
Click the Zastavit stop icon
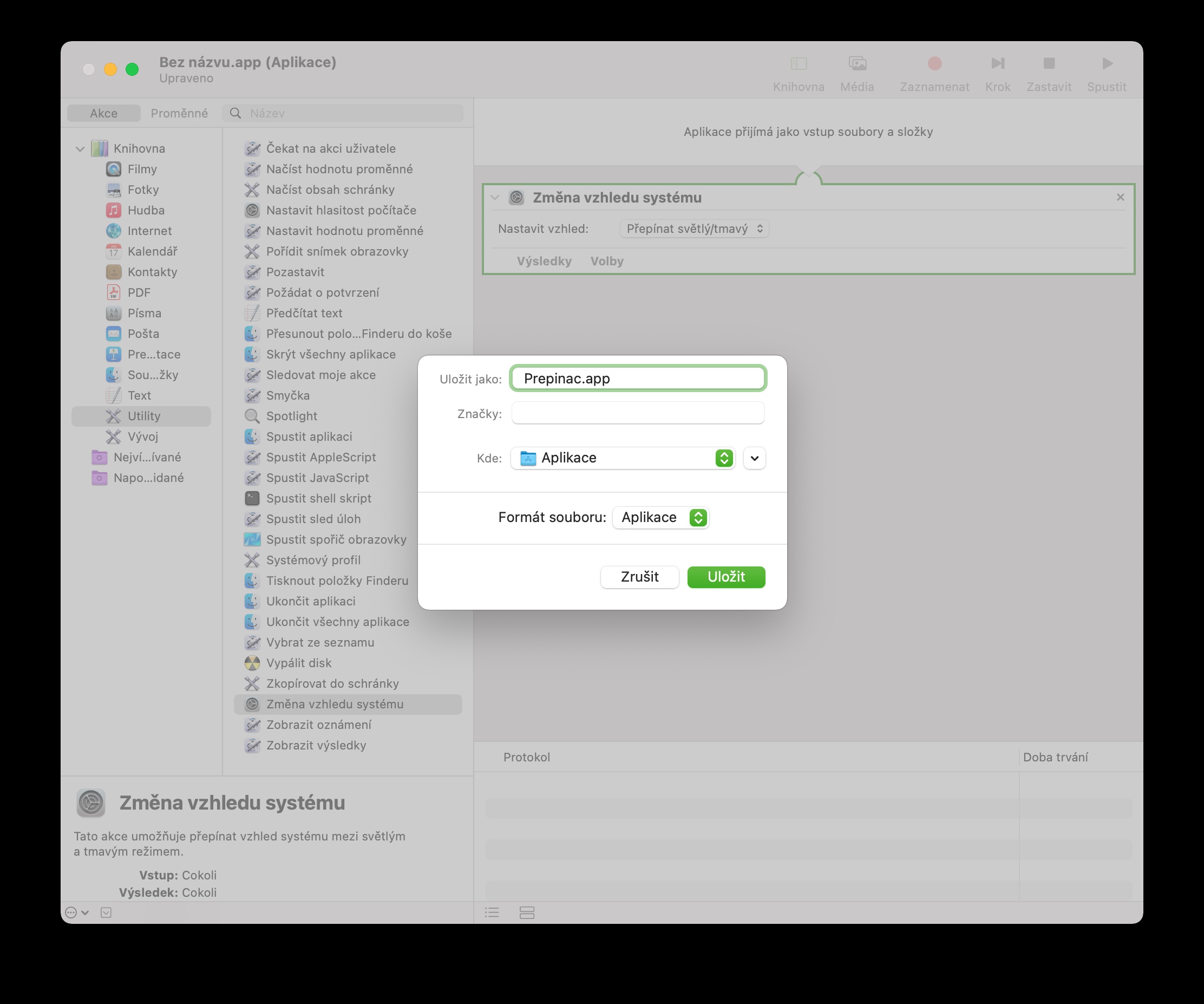point(1049,64)
